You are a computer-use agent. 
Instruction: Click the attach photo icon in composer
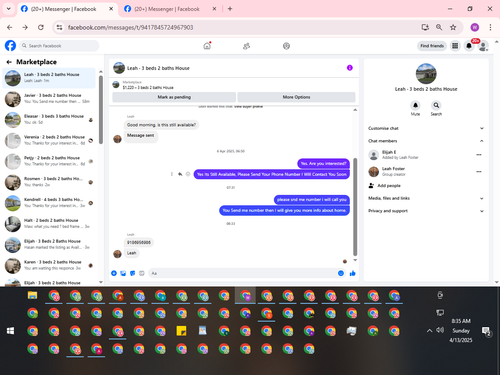point(123,273)
